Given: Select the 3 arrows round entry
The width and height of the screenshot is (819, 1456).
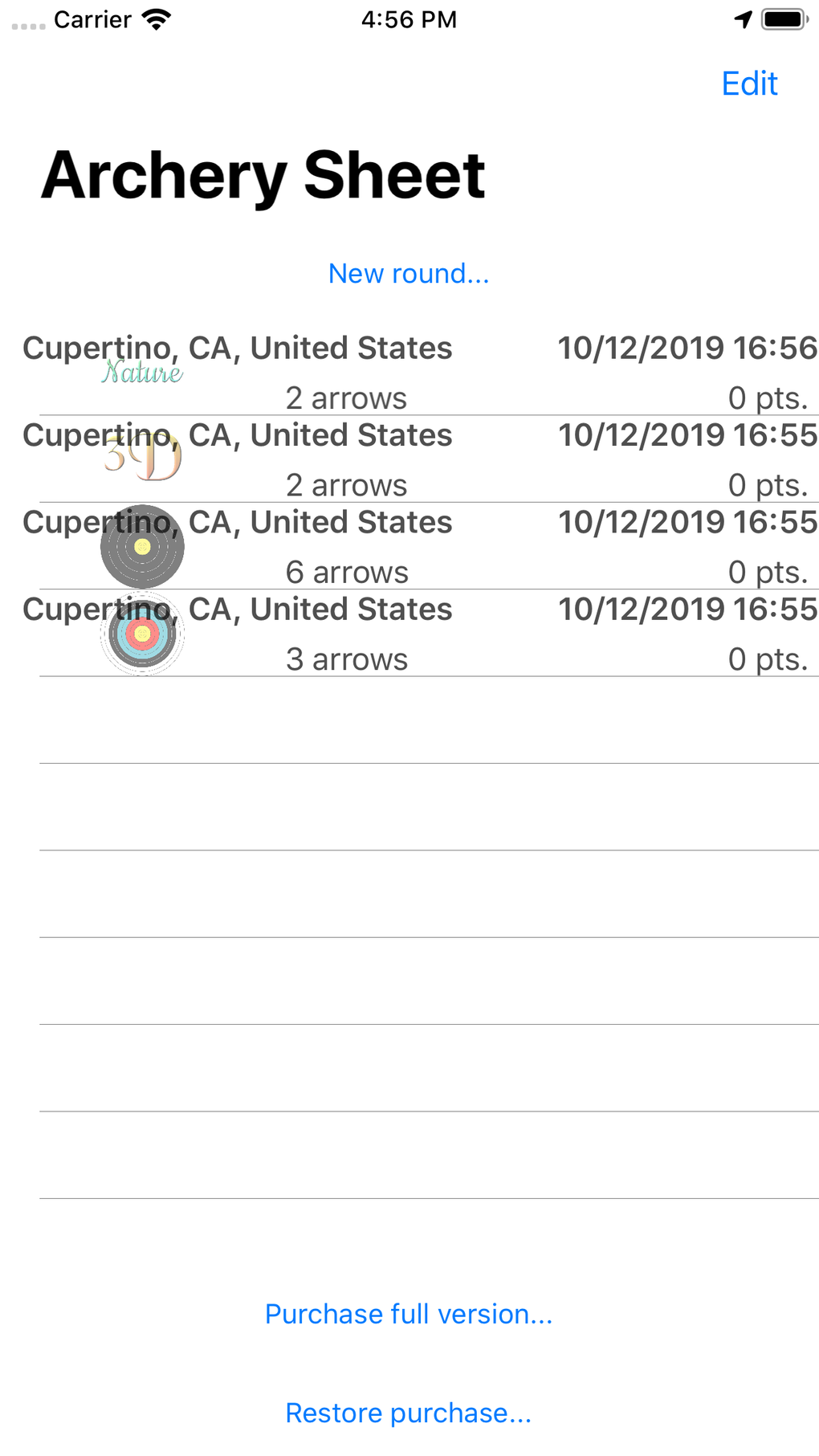Looking at the screenshot, I should (x=482, y=633).
